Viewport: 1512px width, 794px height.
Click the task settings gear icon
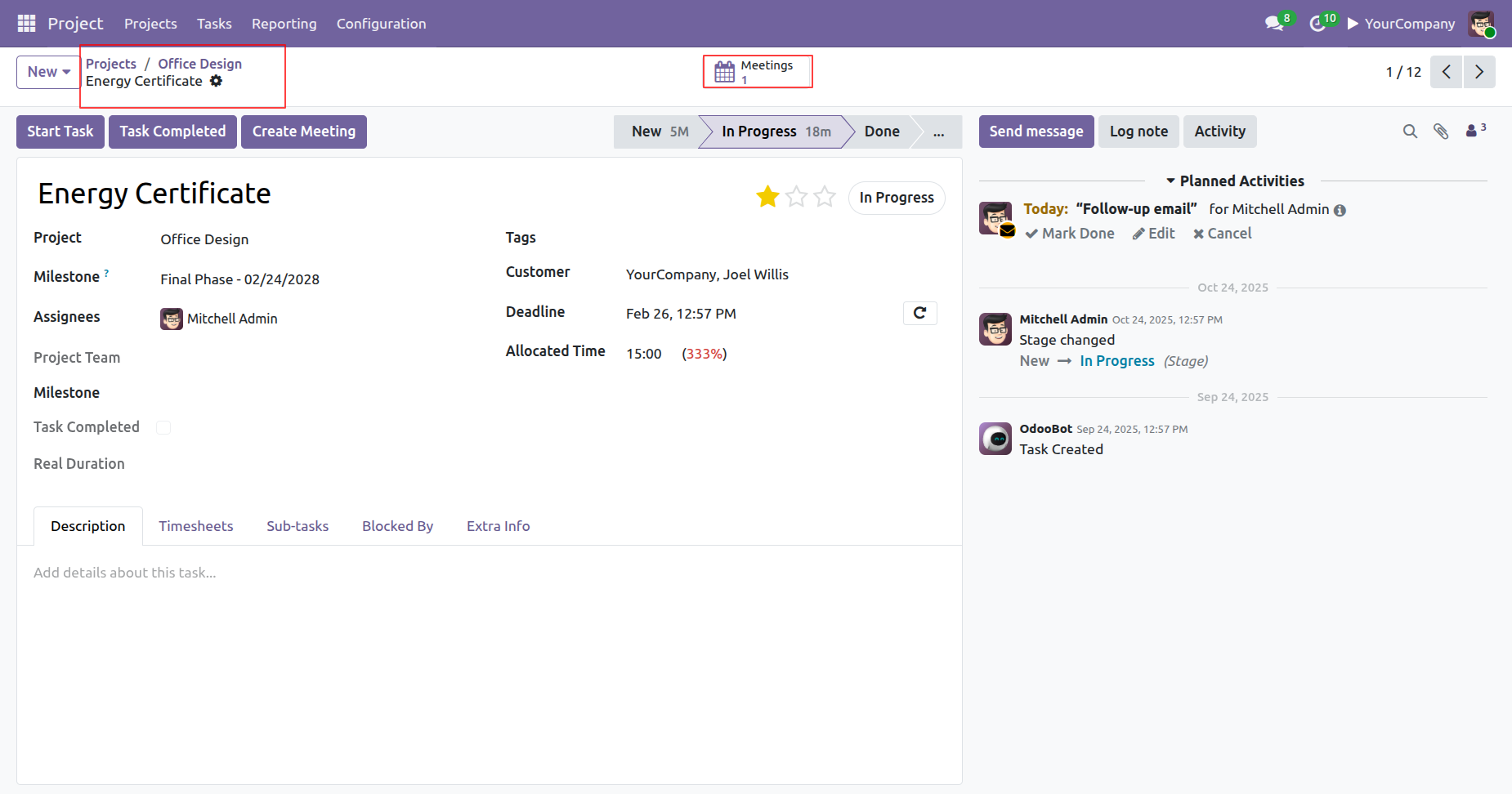[x=216, y=81]
